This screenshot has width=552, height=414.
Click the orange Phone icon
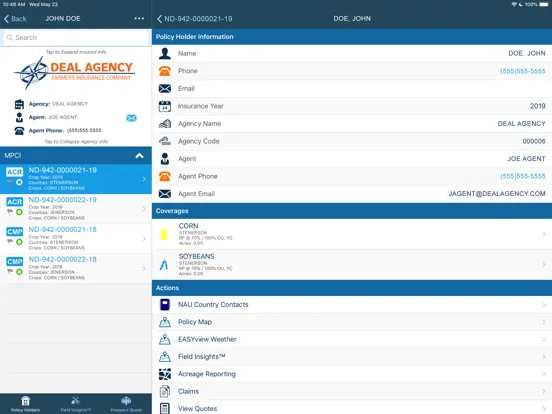click(x=165, y=71)
